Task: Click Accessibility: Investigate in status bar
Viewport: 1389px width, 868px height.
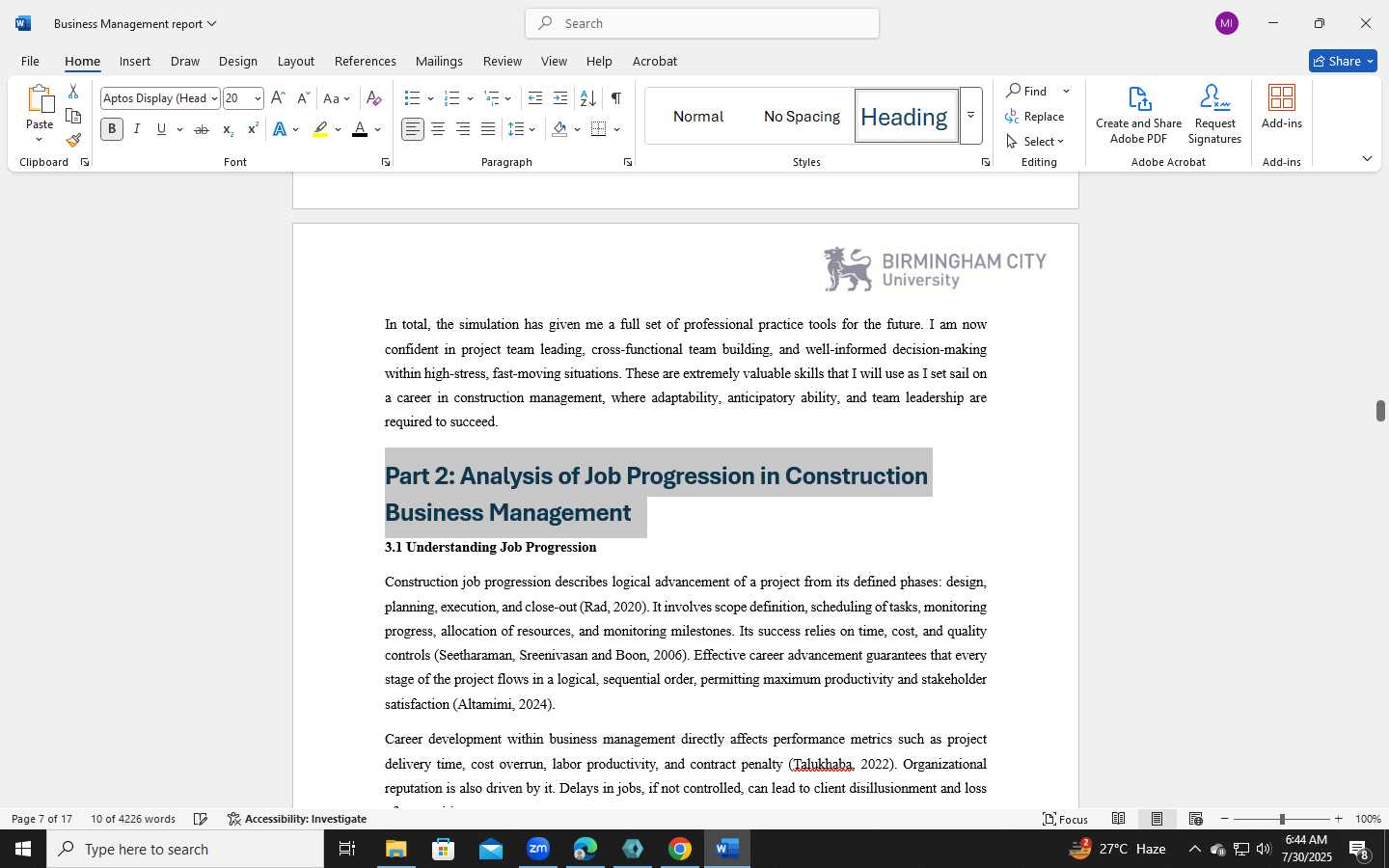Action: click(x=297, y=819)
